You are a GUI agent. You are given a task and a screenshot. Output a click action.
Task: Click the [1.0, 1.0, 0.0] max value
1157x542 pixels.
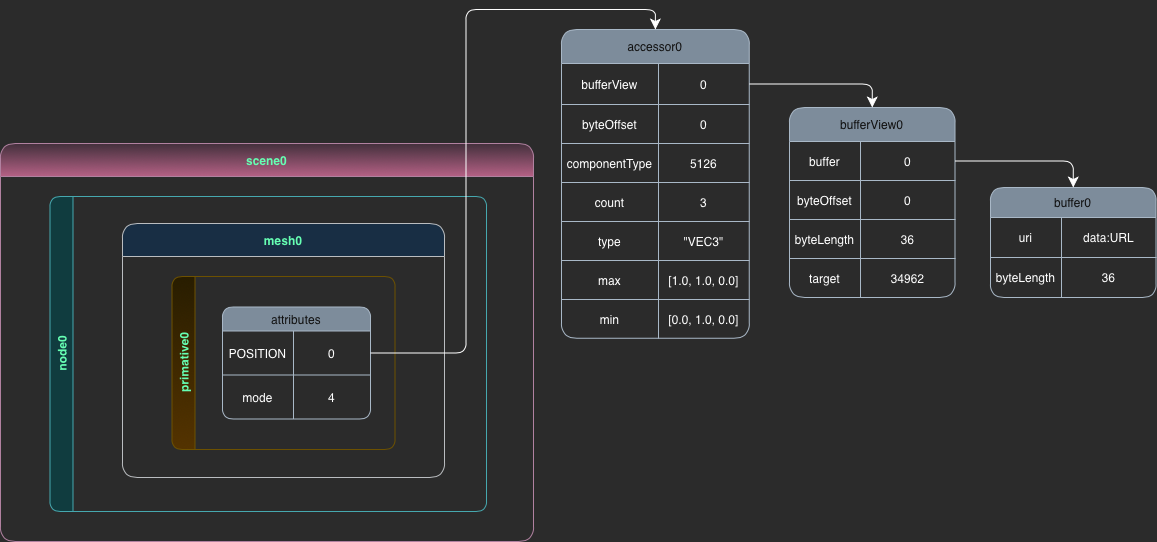[703, 281]
